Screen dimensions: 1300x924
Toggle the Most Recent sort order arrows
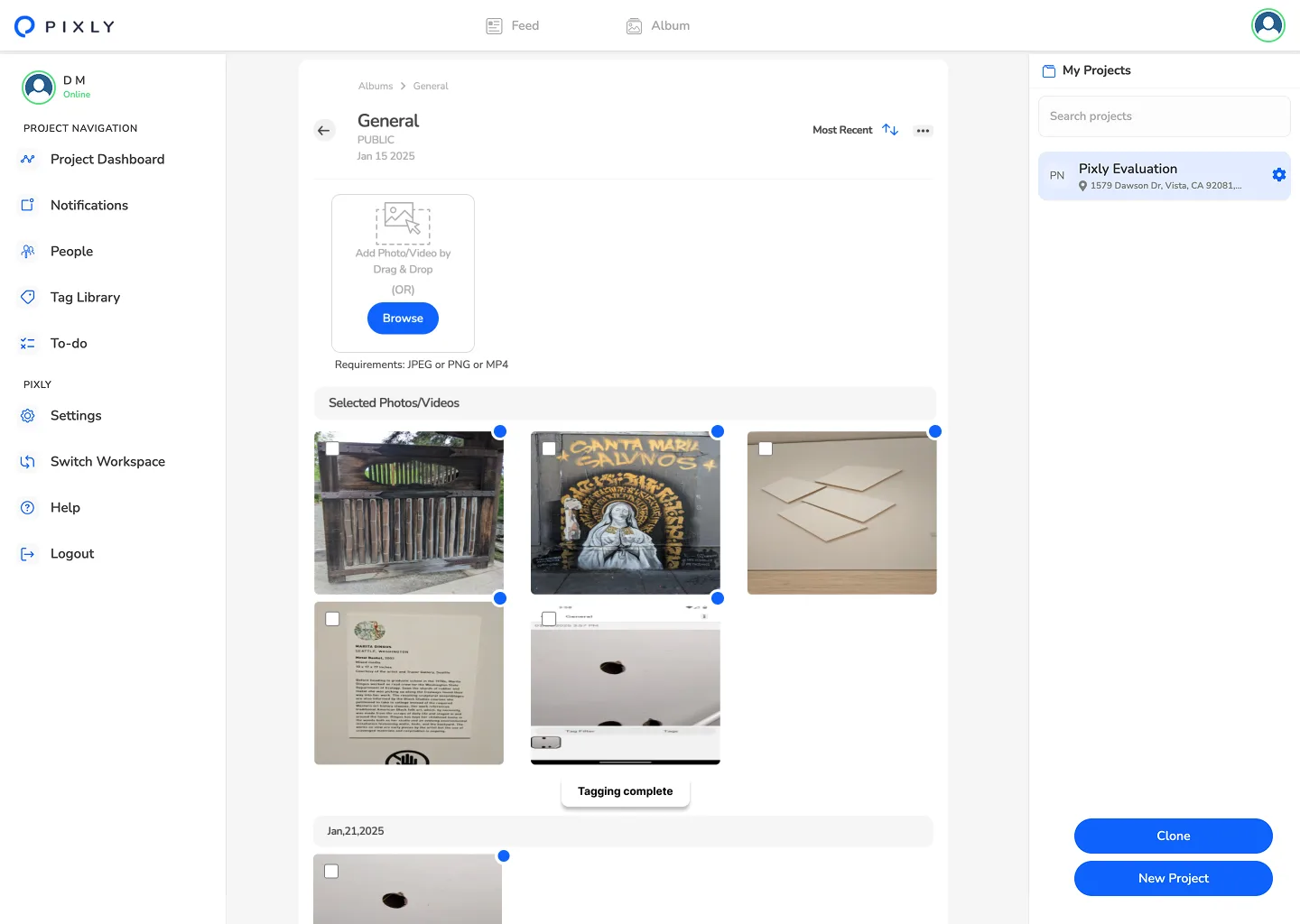coord(890,130)
